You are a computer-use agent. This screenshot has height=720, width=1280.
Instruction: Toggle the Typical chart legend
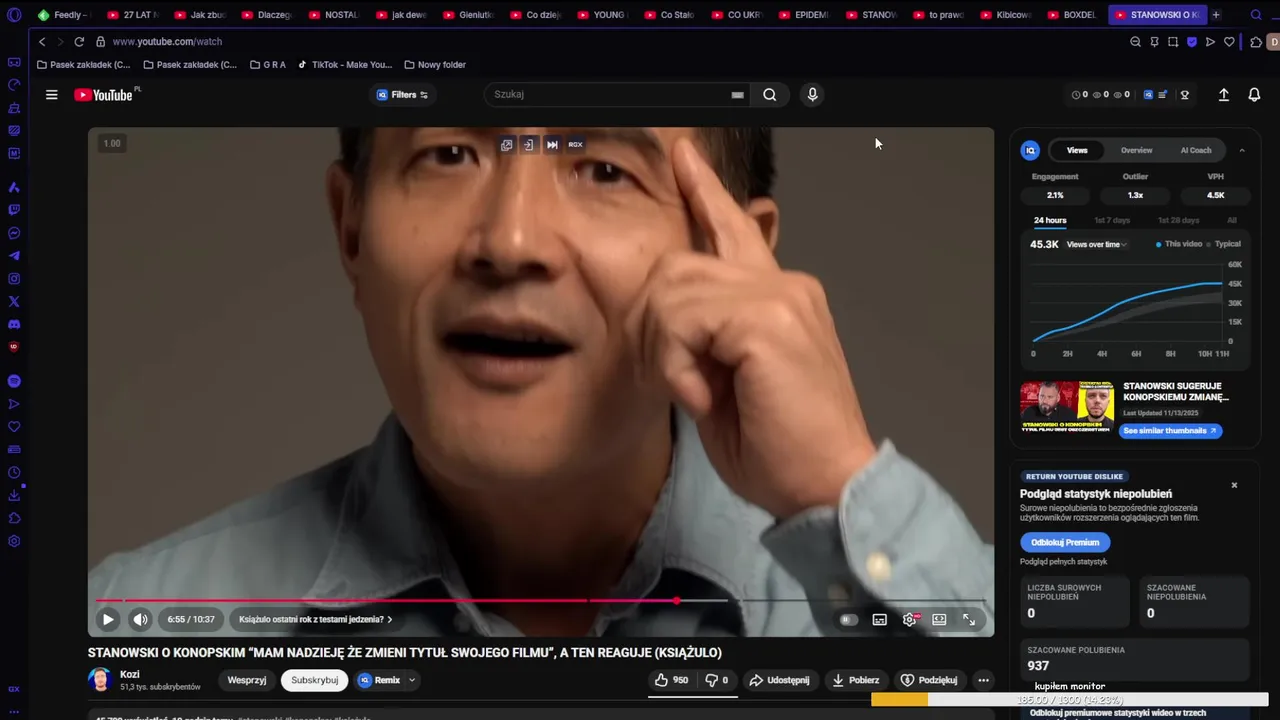tap(1223, 244)
